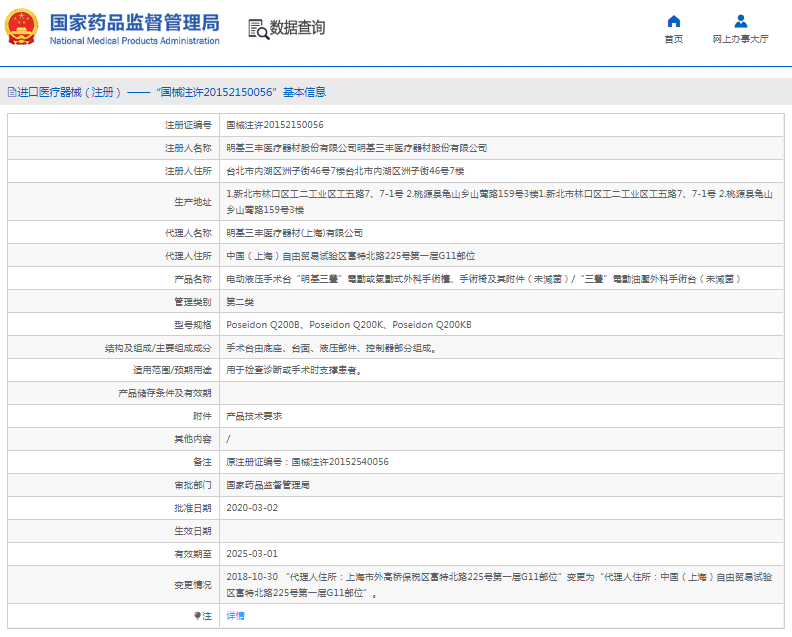Click the 首页 text label

[x=673, y=39]
